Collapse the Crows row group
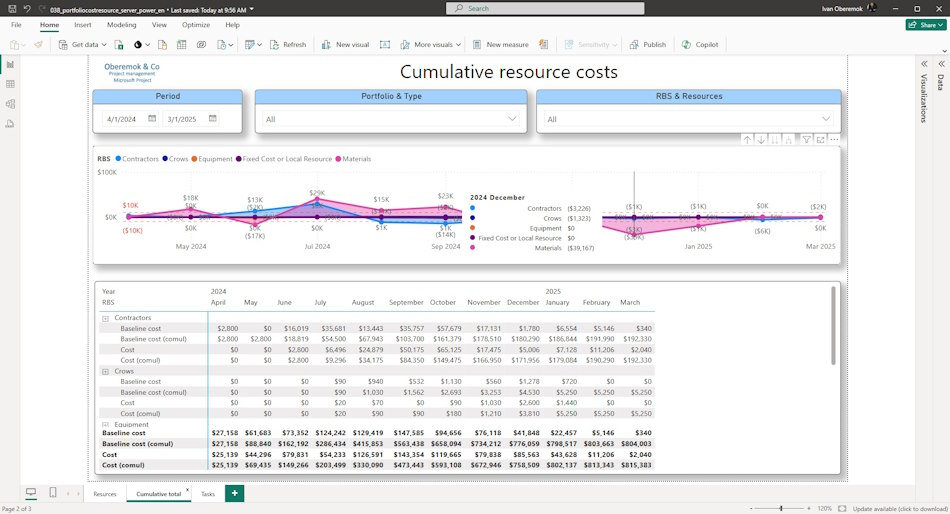Screen dimensions: 950x514 pos(105,372)
